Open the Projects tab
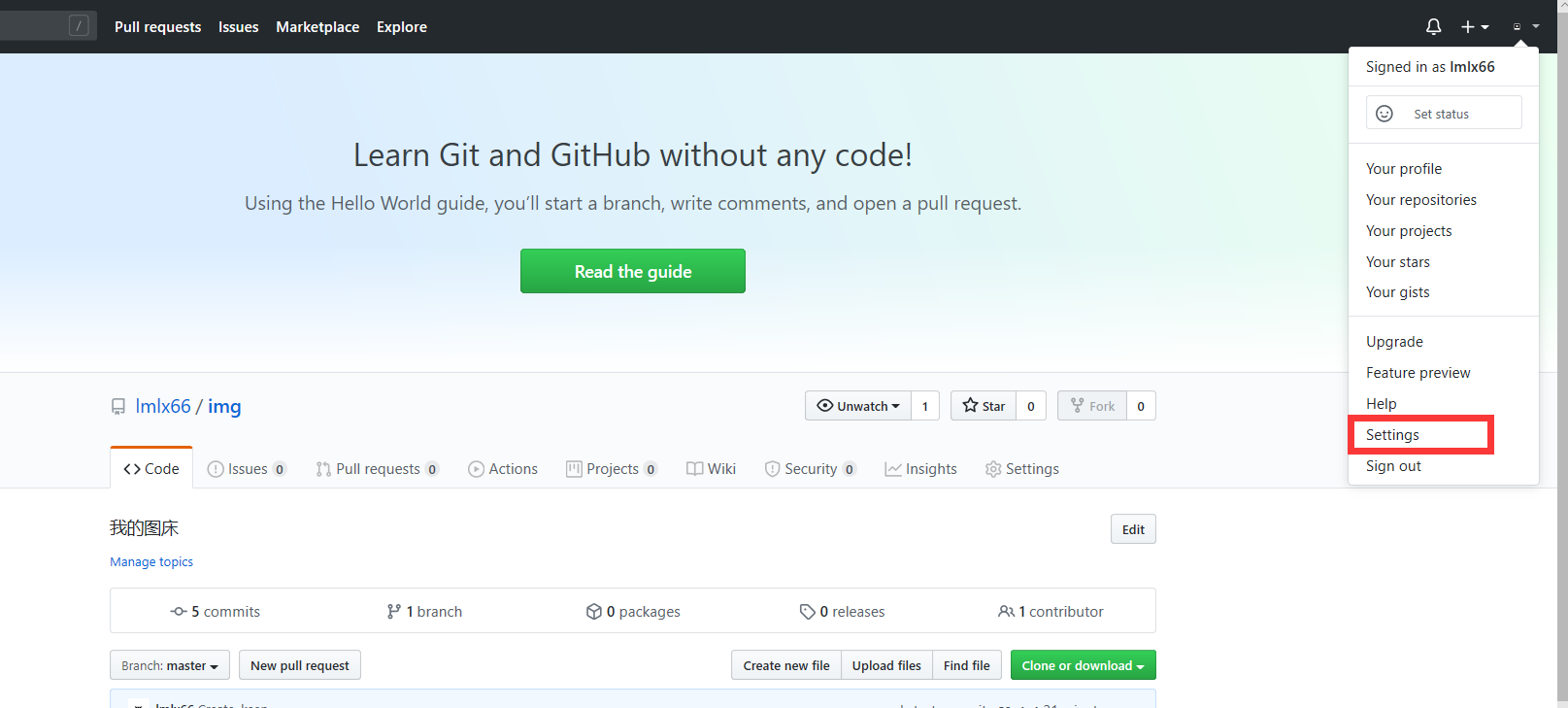 click(x=612, y=469)
